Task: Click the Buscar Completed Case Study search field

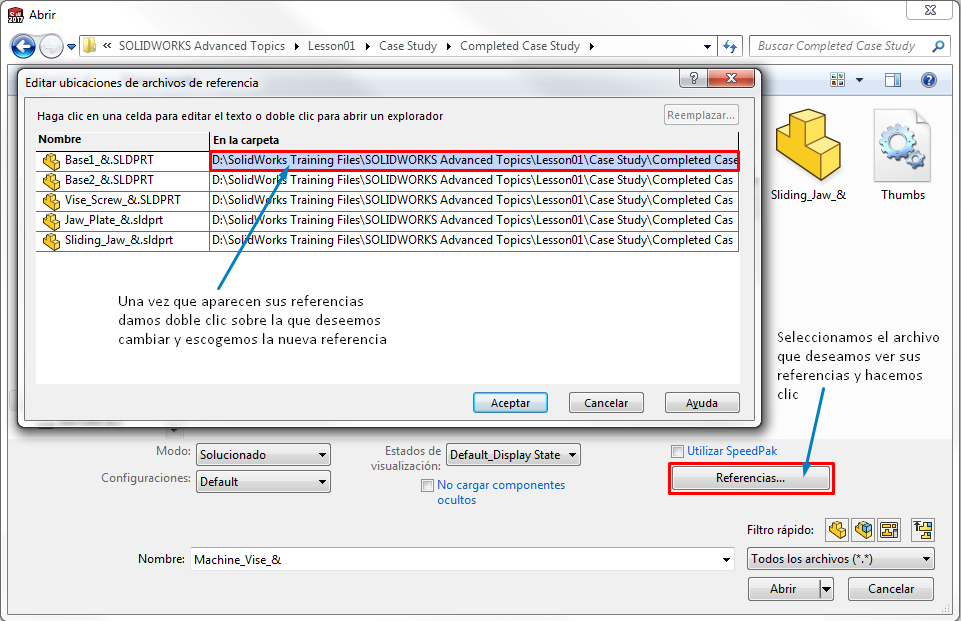Action: tap(840, 46)
